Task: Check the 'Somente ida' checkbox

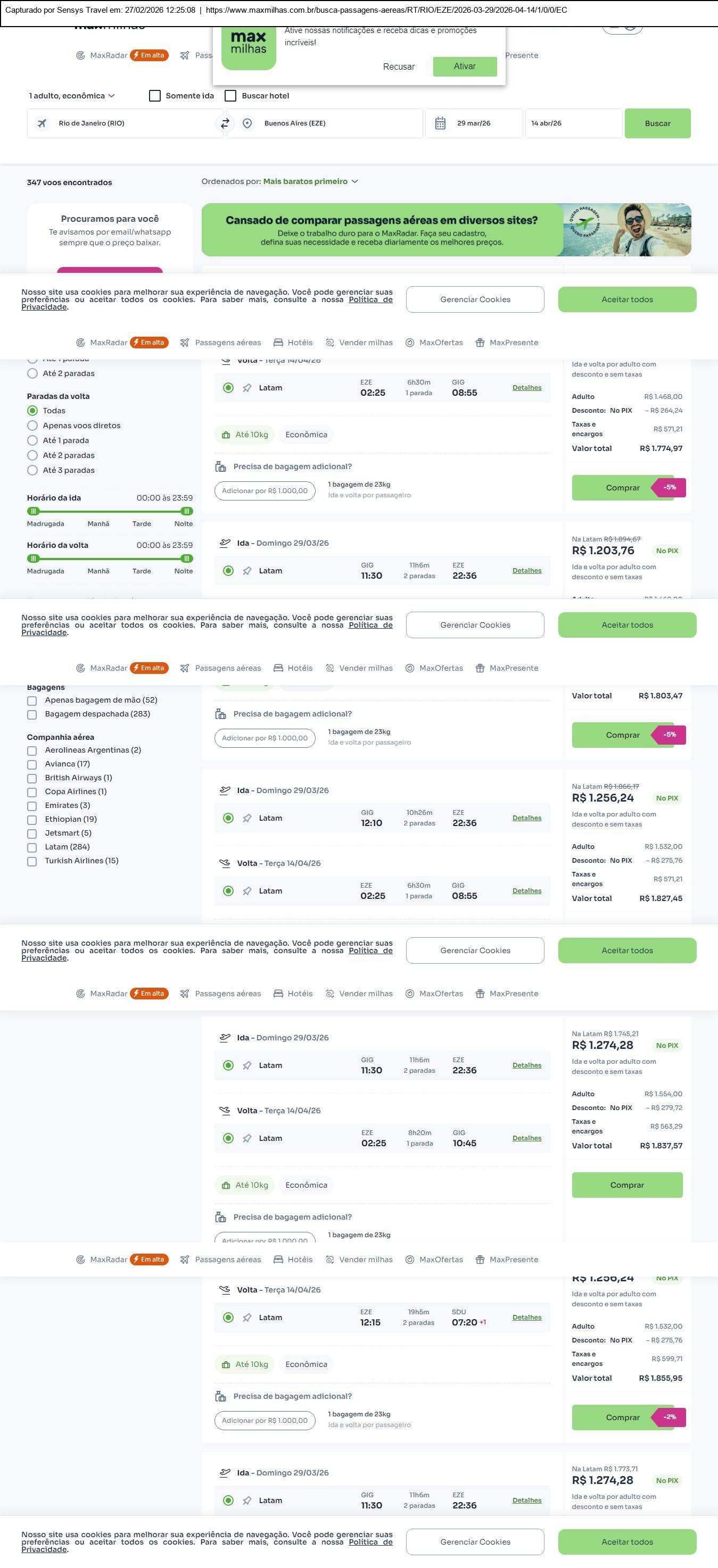Action: coord(155,96)
